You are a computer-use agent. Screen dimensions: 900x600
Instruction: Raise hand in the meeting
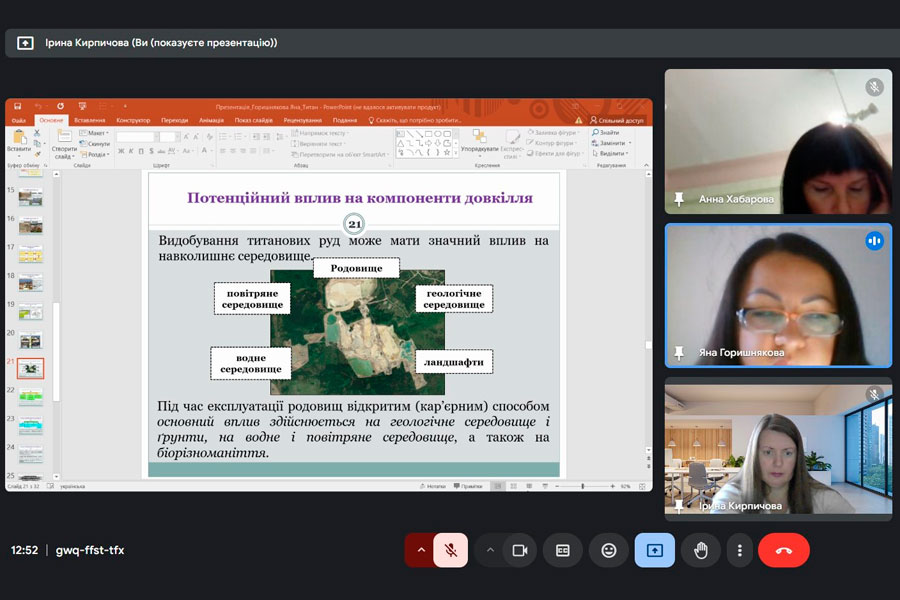[701, 550]
